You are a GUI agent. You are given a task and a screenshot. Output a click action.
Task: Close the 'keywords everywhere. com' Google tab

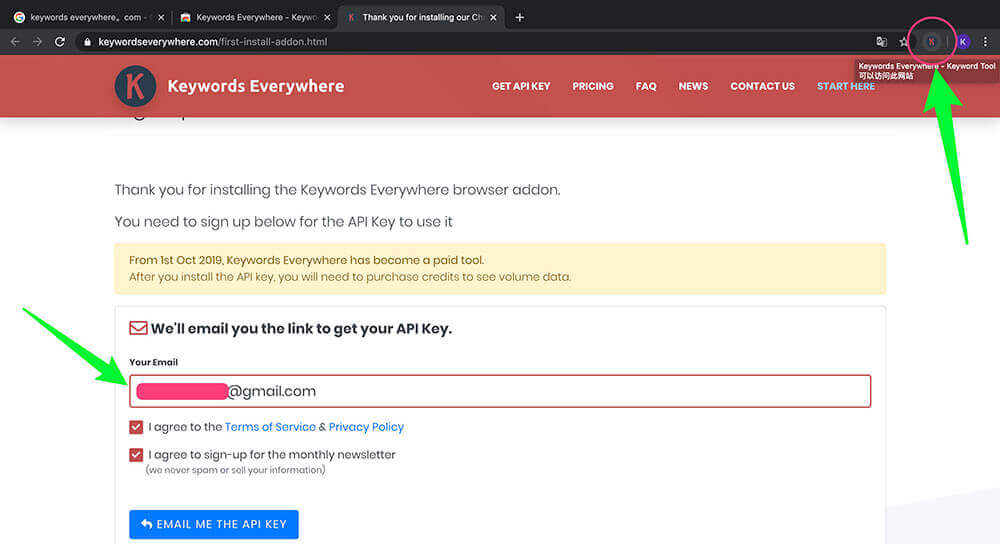coord(161,18)
